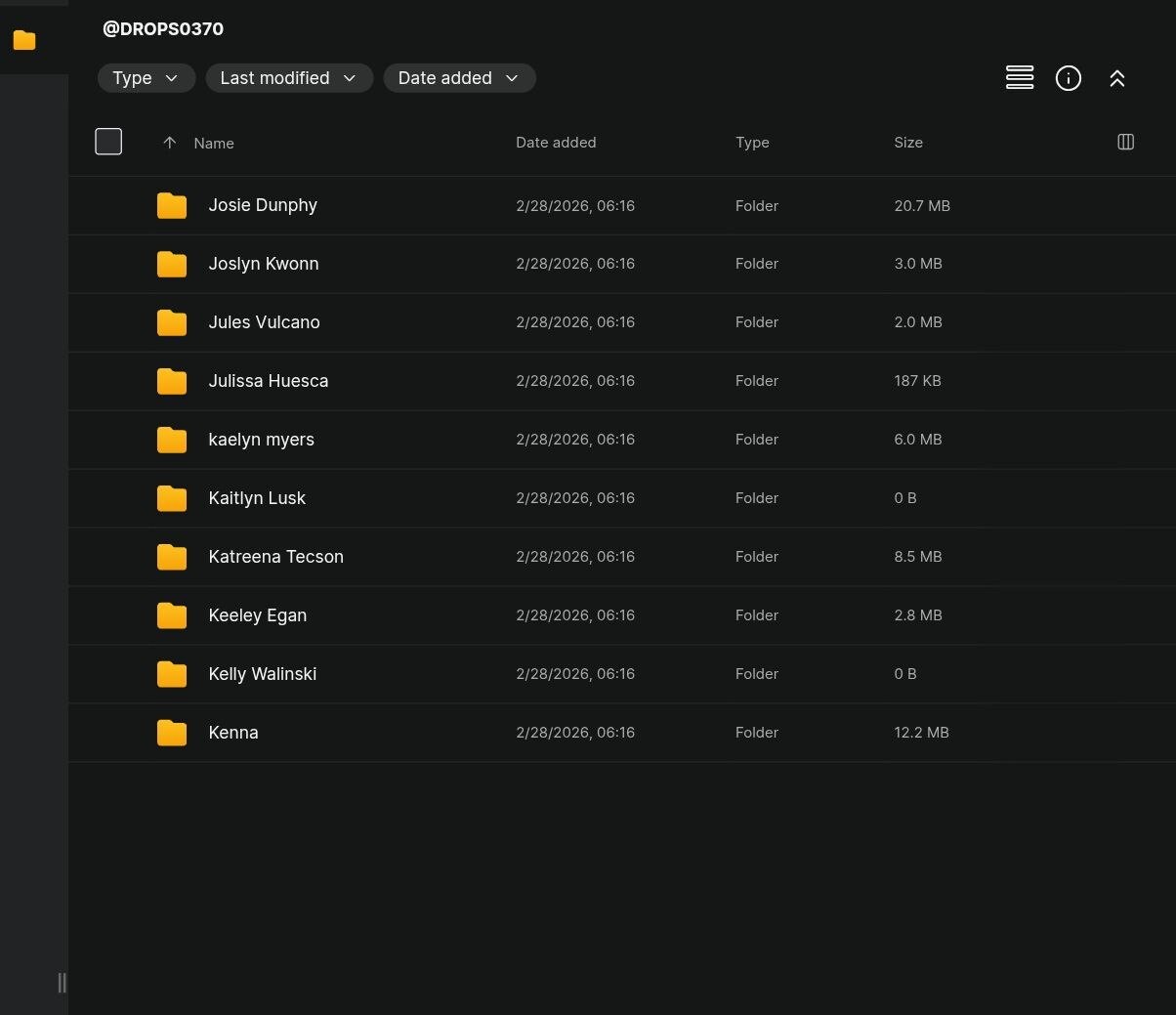Sort by the Name column header

(x=214, y=144)
